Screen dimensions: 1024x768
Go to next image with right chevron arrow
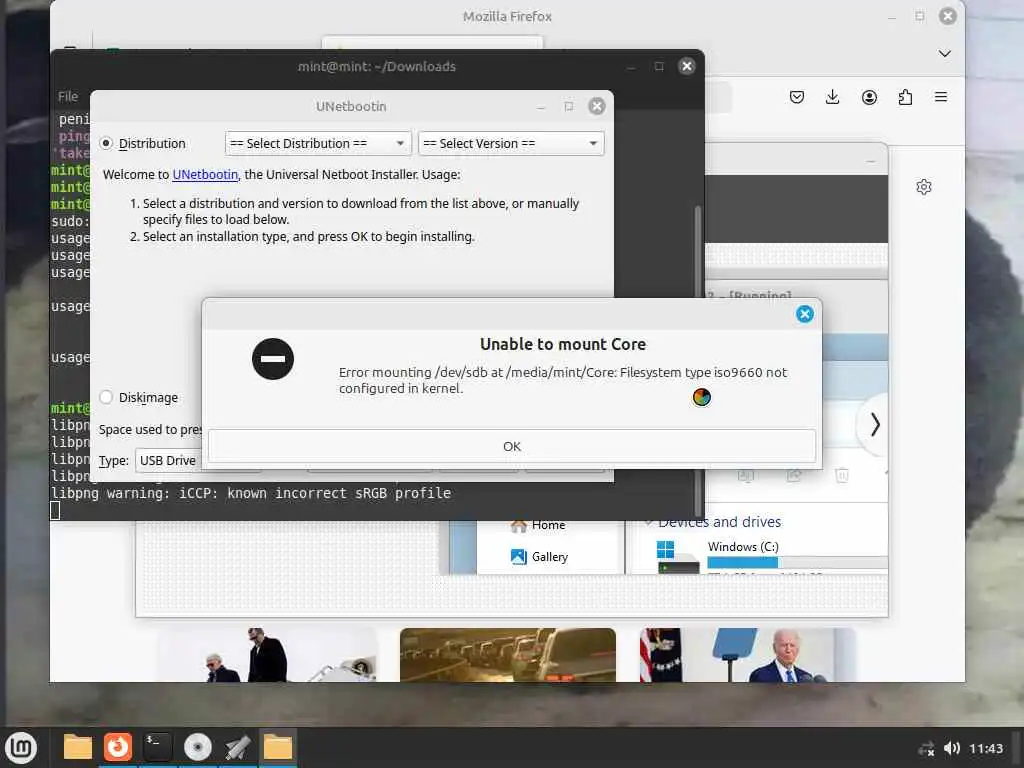(x=875, y=424)
